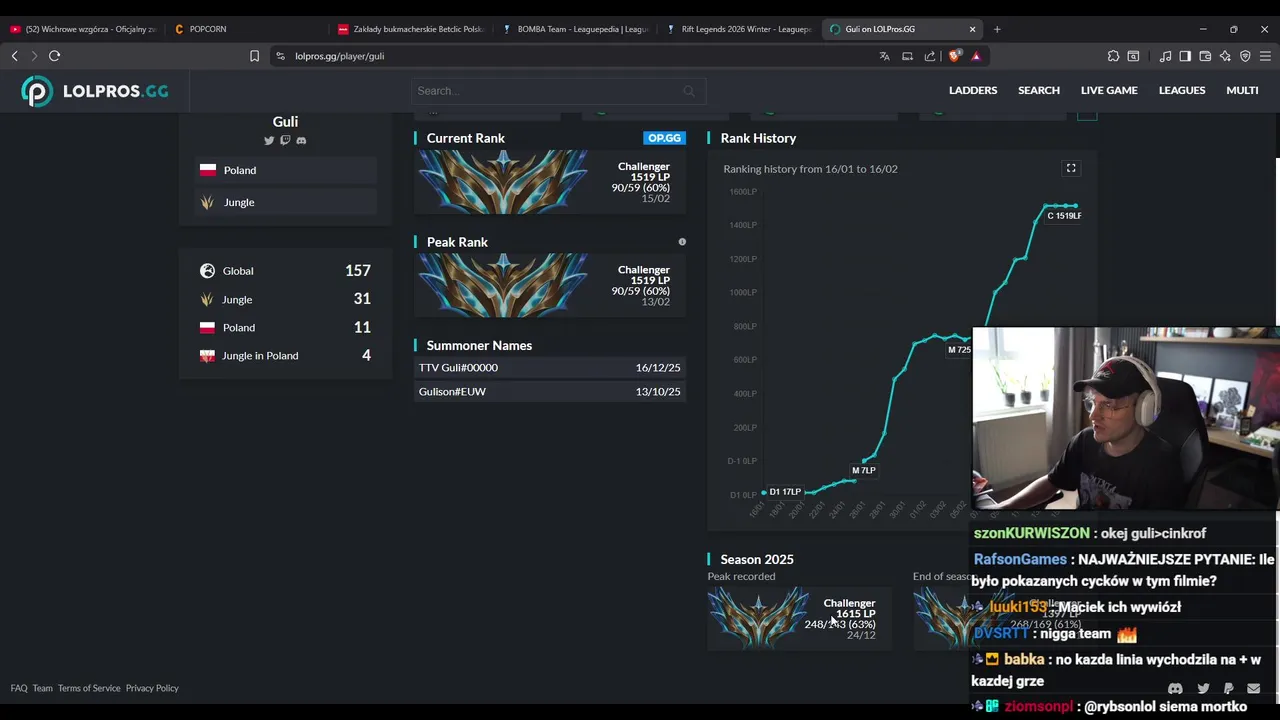Open the tab search icon
The image size is (1280, 720).
[x=1133, y=56]
